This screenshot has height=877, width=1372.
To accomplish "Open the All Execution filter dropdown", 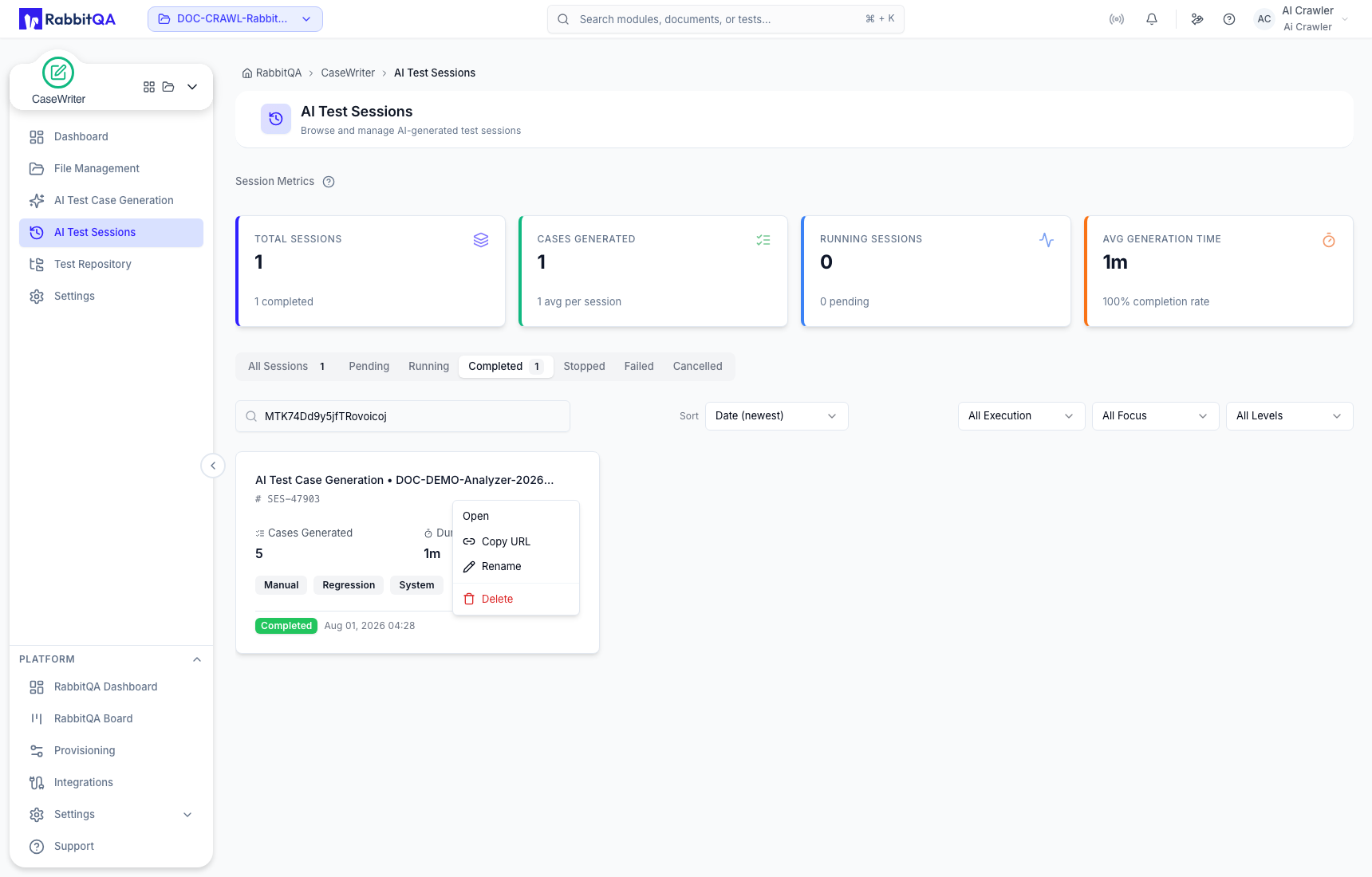I will [x=1021, y=416].
